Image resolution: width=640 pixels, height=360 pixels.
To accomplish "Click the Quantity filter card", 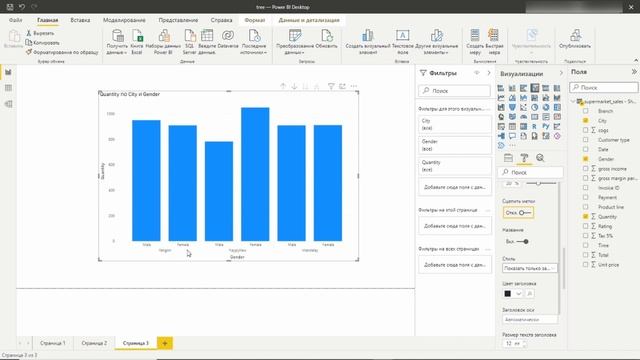I will [x=454, y=166].
